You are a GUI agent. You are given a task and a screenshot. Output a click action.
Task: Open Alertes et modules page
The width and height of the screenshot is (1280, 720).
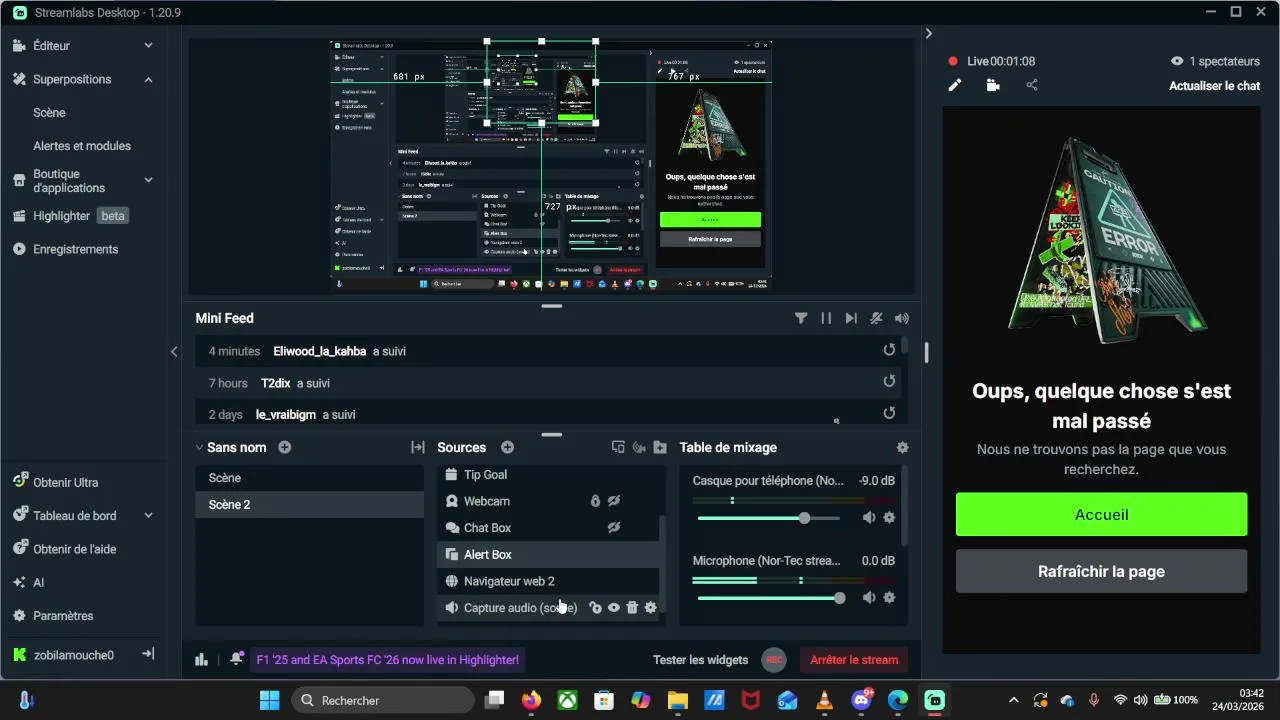tap(82, 145)
